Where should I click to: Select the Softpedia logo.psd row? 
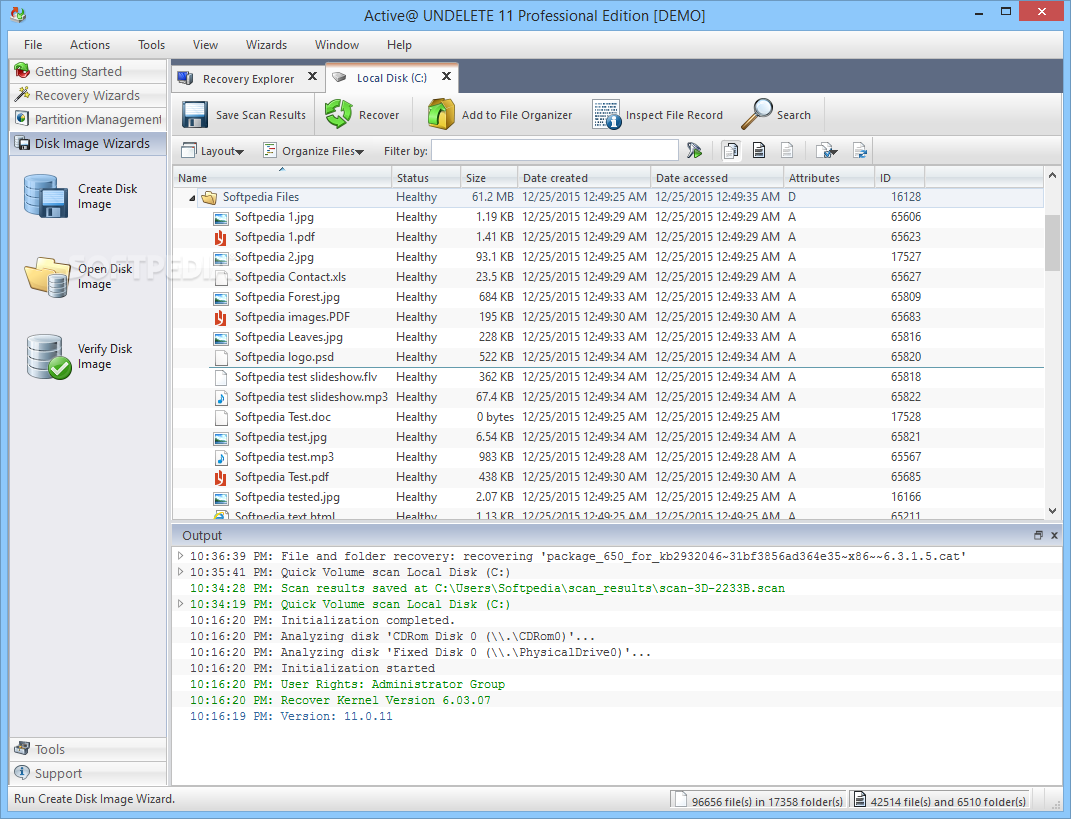coord(608,357)
